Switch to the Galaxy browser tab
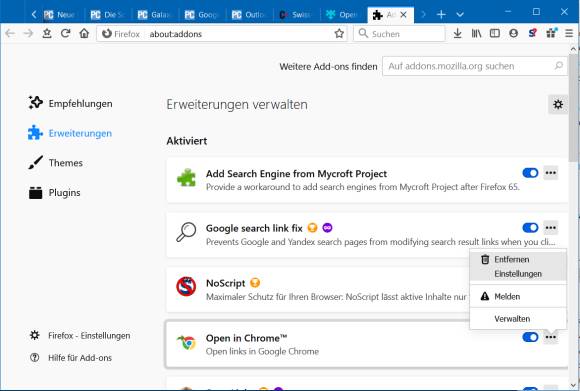The height and width of the screenshot is (391, 580). click(x=155, y=15)
